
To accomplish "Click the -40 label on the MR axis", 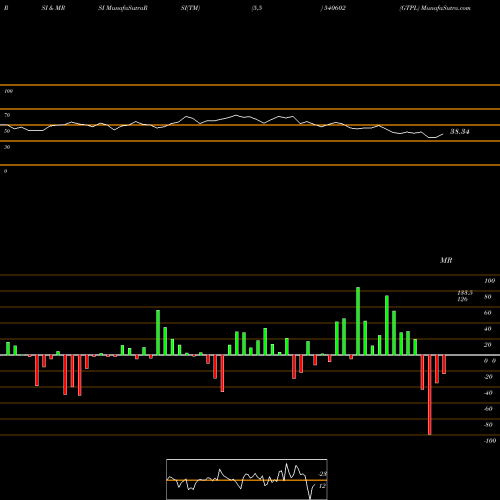I will point(488,393).
